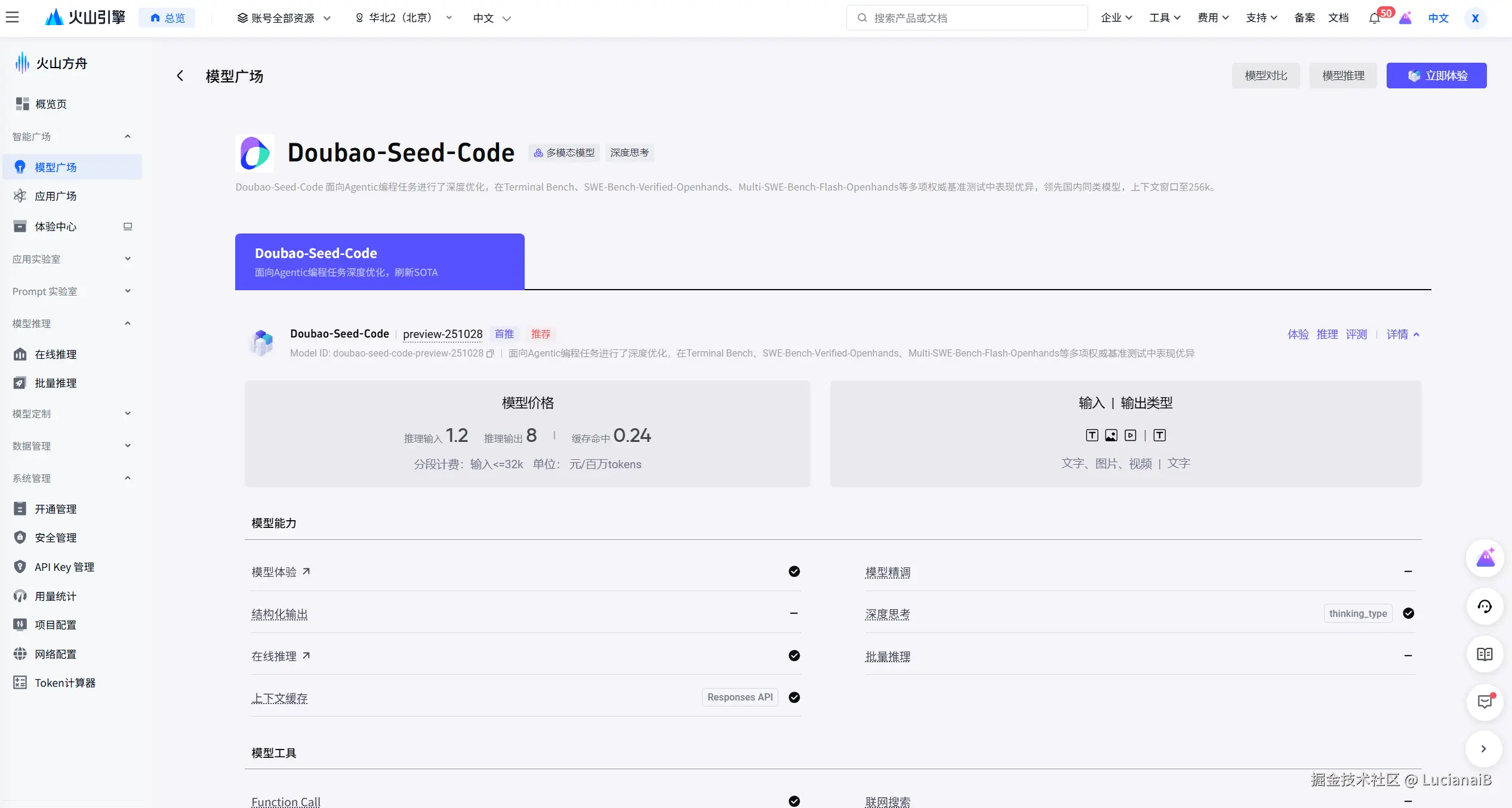Open API Key 管理 in sidebar
This screenshot has width=1512, height=808.
pos(64,567)
